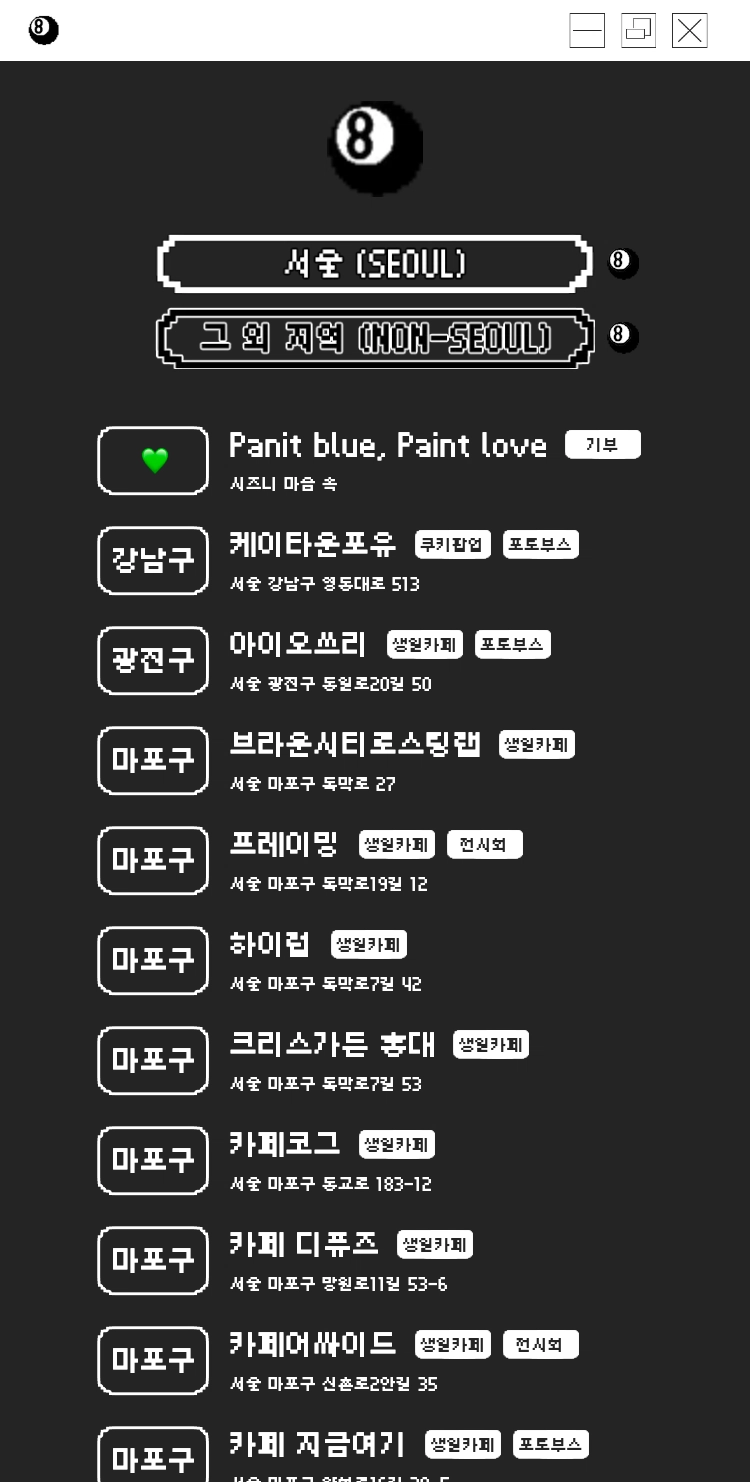Click the large 8-ball logo

click(375, 147)
